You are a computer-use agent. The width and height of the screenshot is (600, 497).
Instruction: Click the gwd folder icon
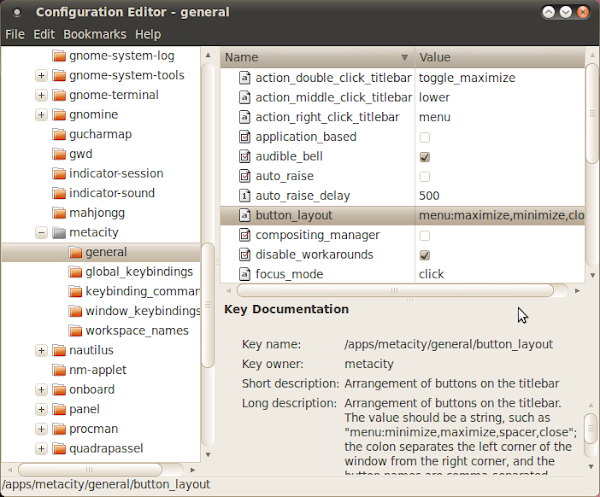pos(59,154)
